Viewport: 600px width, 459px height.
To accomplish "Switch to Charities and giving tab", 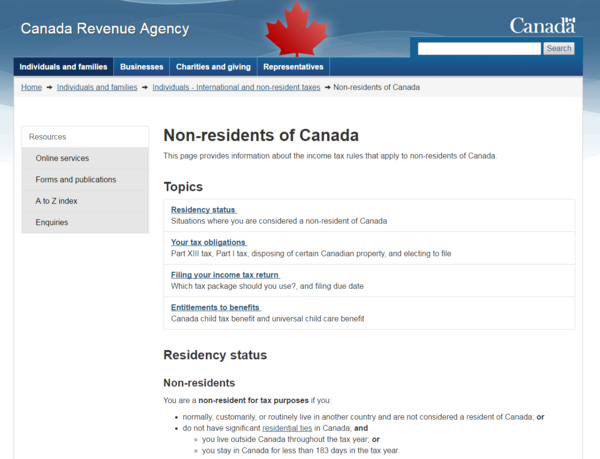I will [x=213, y=67].
